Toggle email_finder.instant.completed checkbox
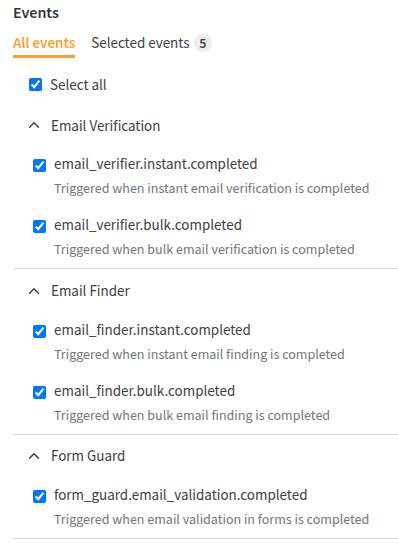Viewport: 398px width, 547px height. pos(39,331)
